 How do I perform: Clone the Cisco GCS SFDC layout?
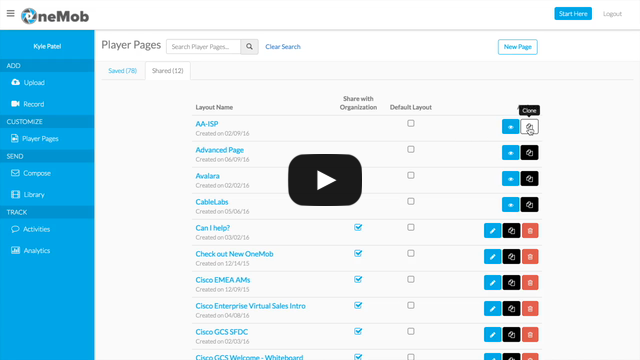coord(511,335)
